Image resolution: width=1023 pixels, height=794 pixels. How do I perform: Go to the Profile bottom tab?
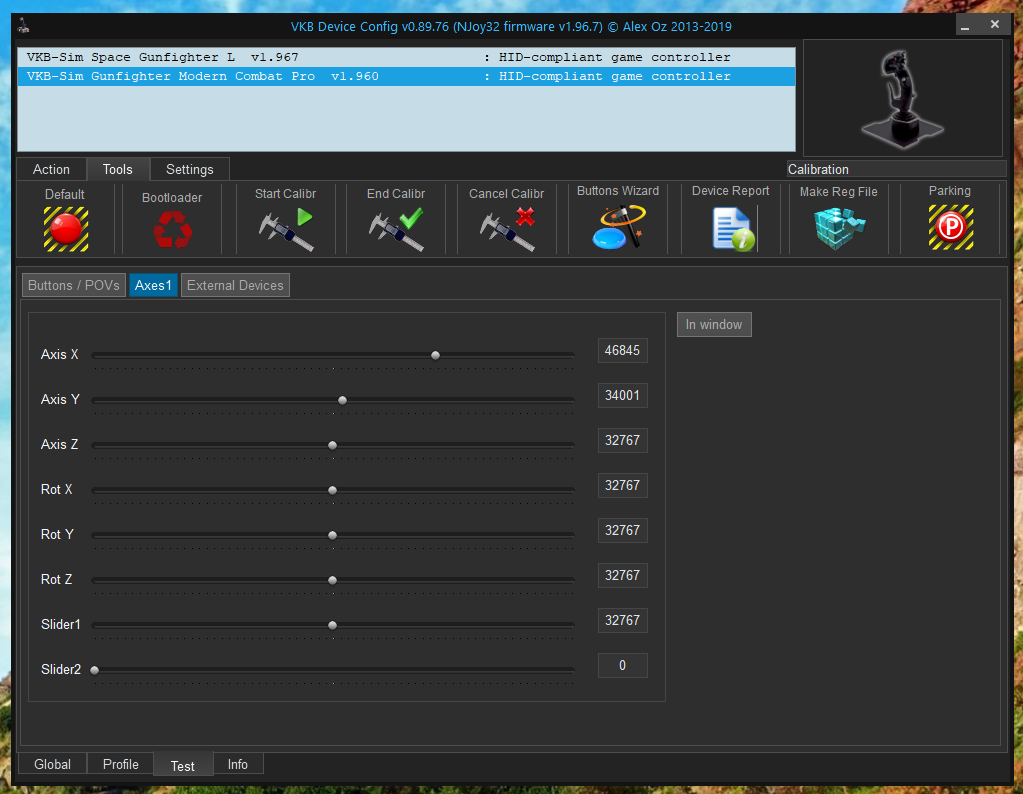pyautogui.click(x=121, y=764)
